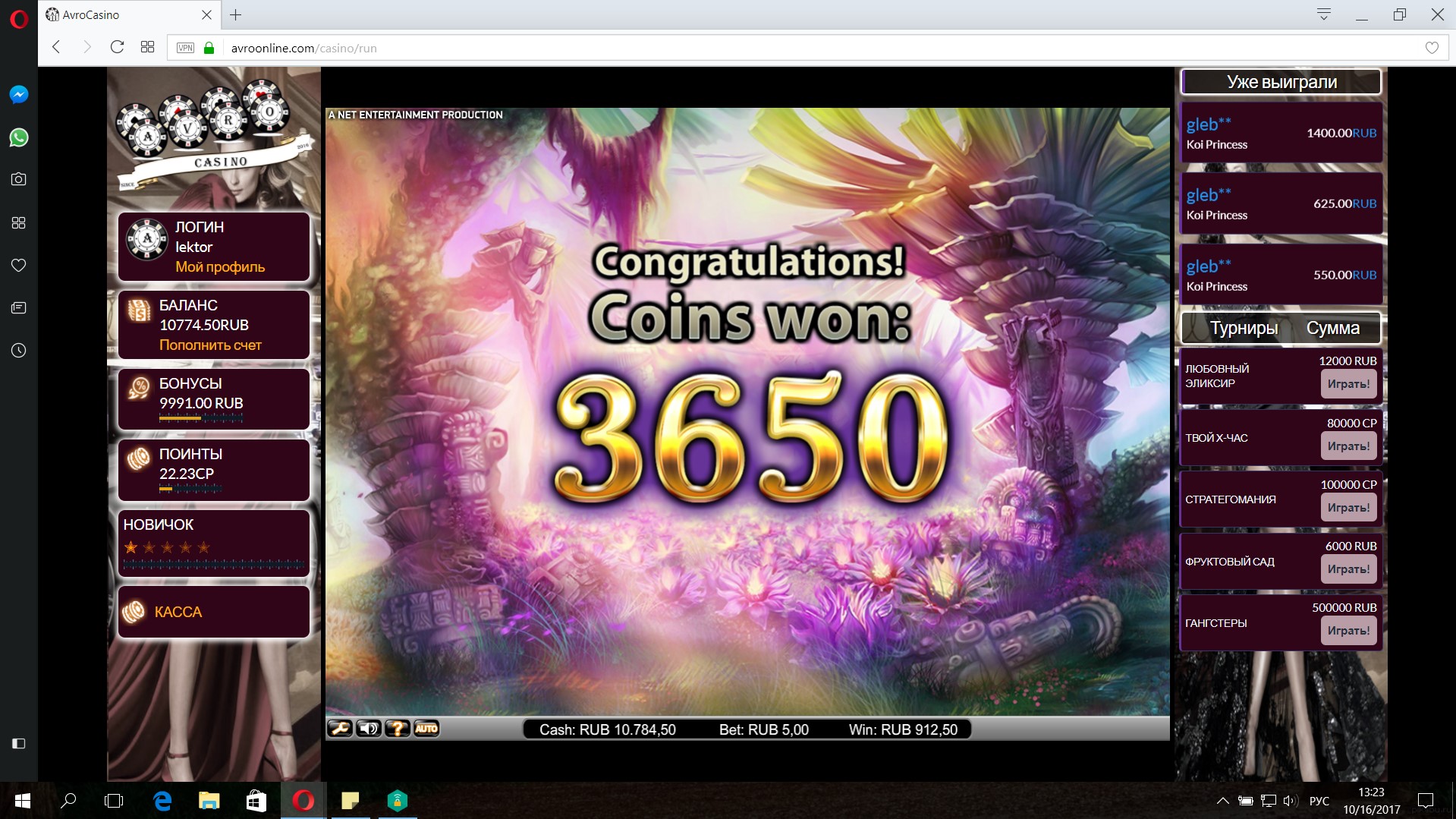Open the Windows Action Center

[1426, 801]
